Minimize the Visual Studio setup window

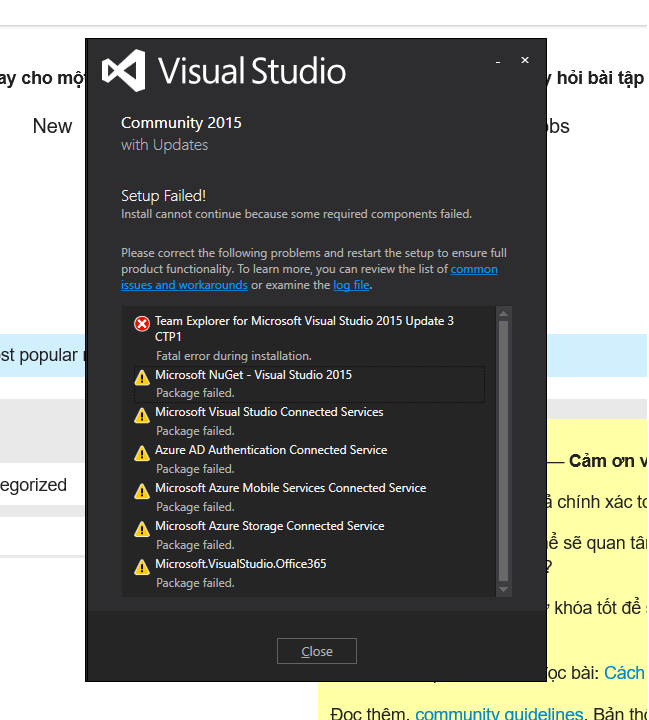tap(498, 61)
